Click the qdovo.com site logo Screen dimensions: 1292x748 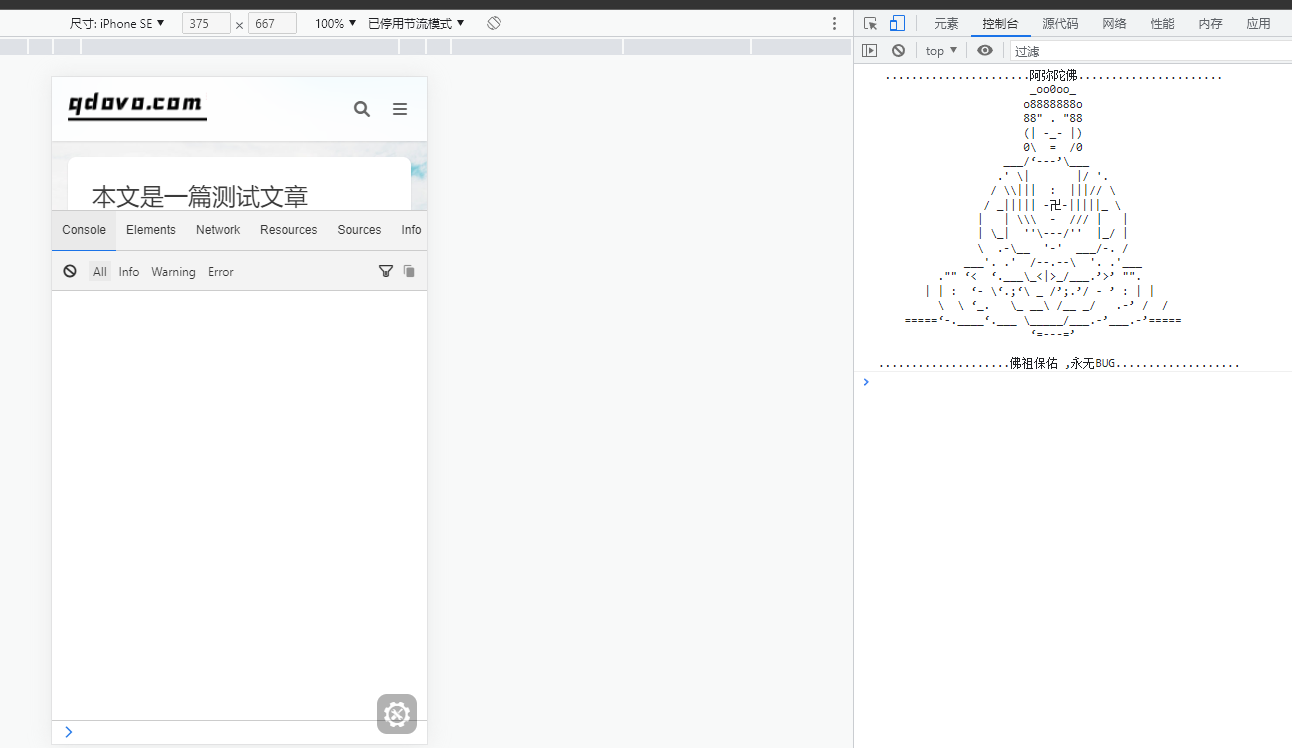coord(137,106)
